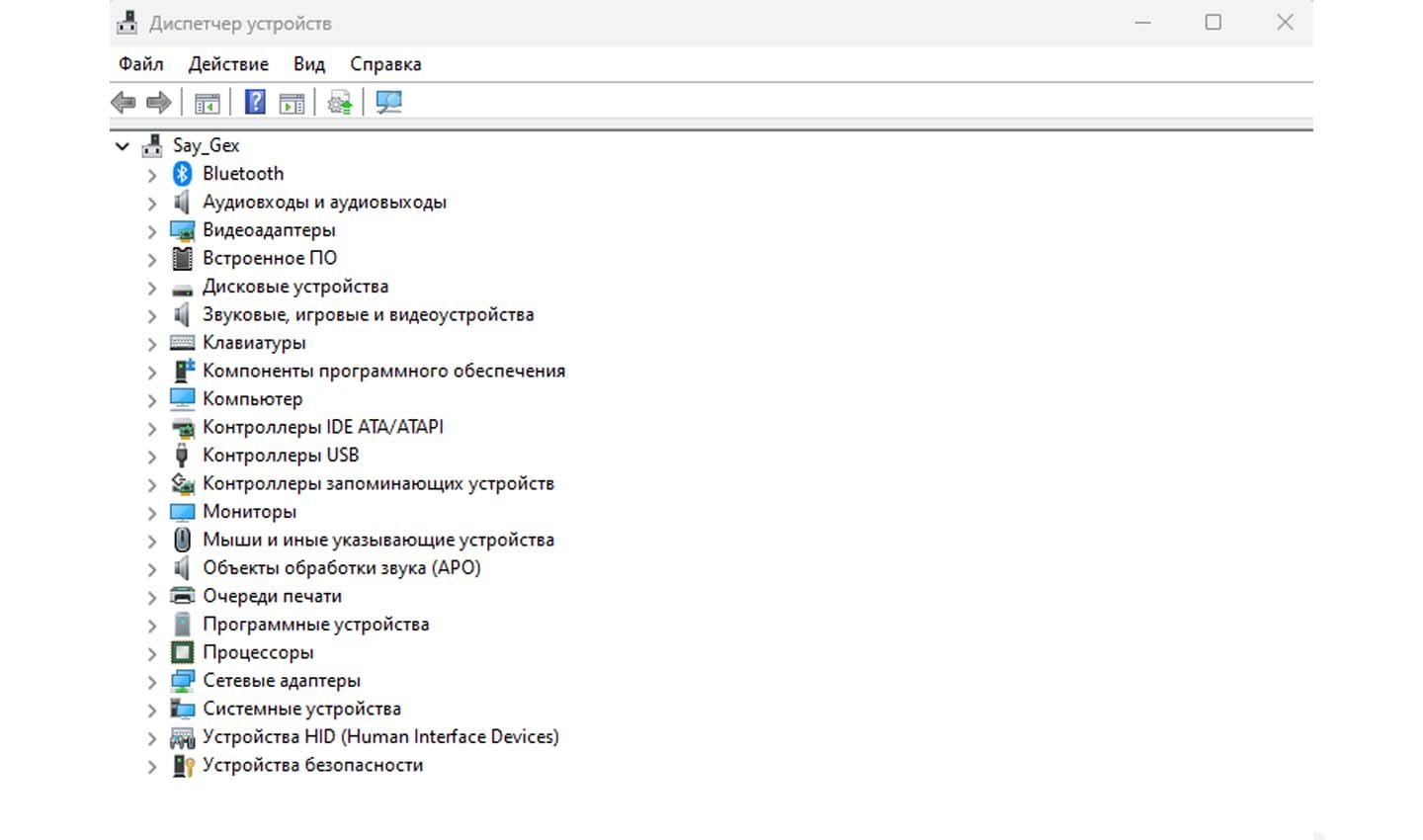Expand the Устройства безопасности chevron
1423x840 pixels.
coord(151,766)
